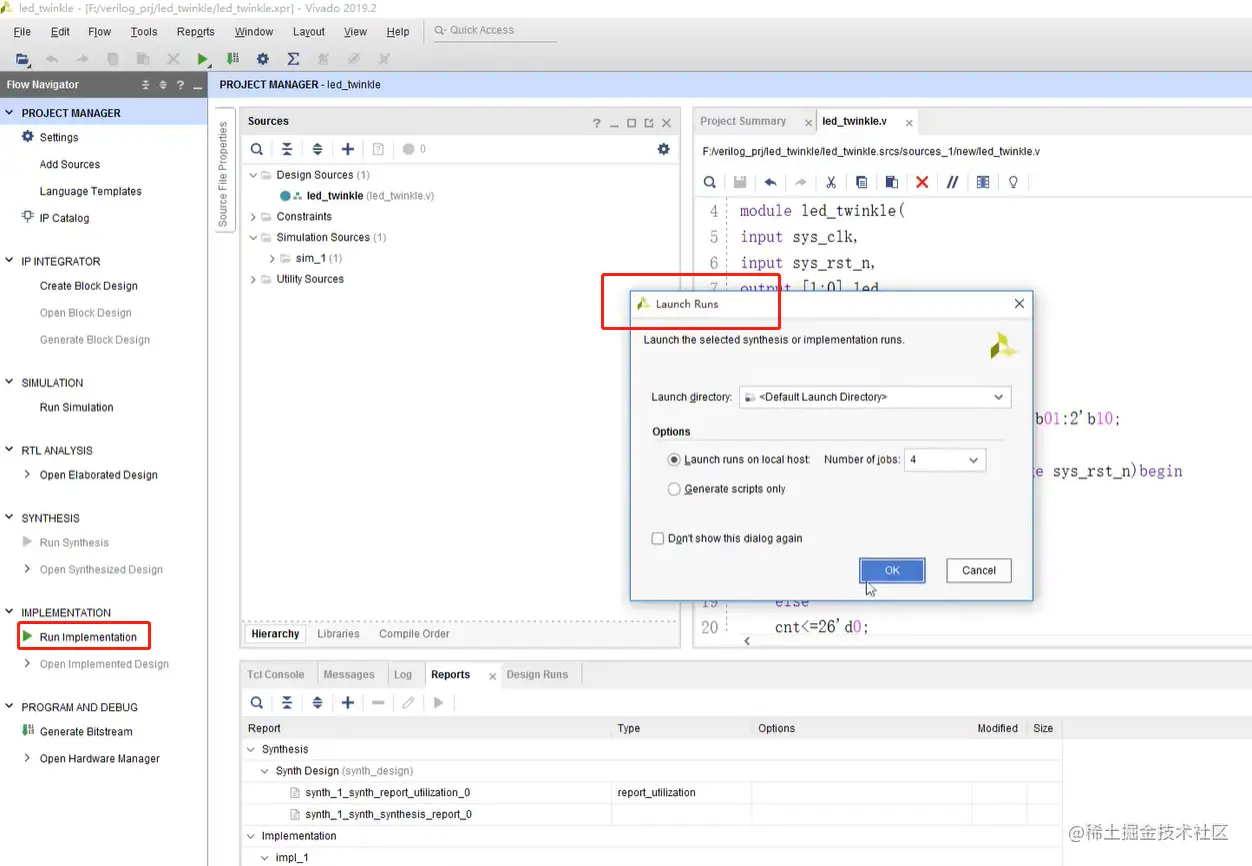Viewport: 1252px width, 866px height.
Task: Collapse the PROJECT MANAGER section
Action: pyautogui.click(x=11, y=113)
